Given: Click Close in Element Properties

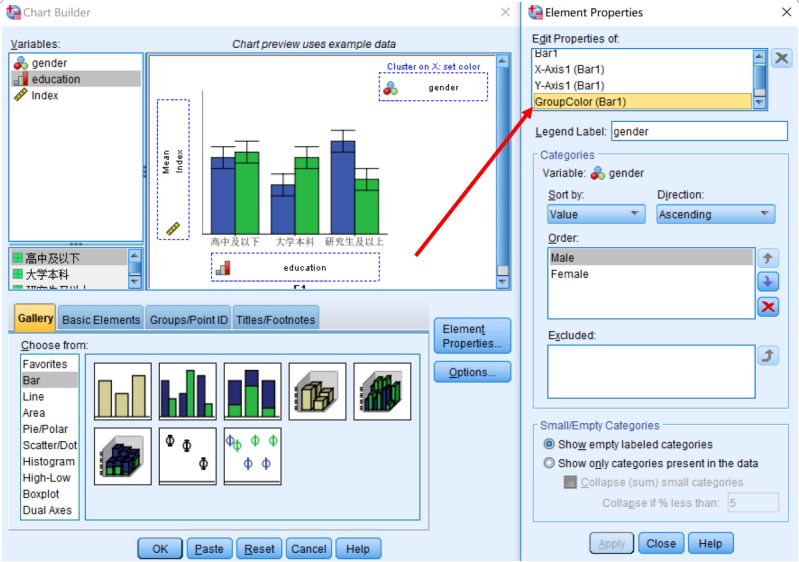Looking at the screenshot, I should (x=661, y=544).
